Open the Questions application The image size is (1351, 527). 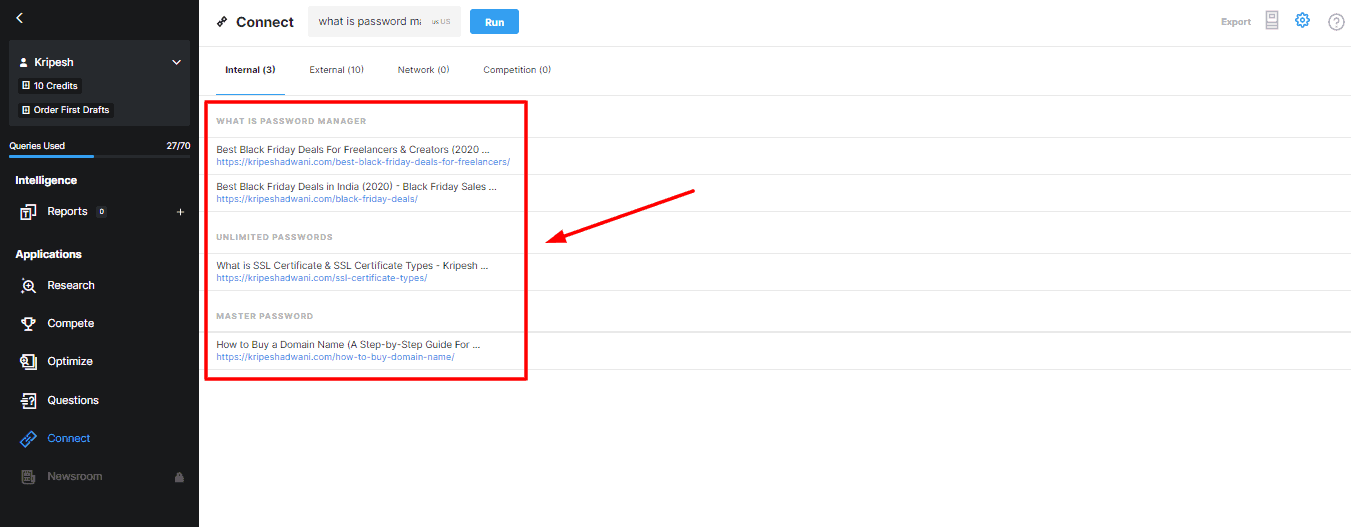[72, 400]
